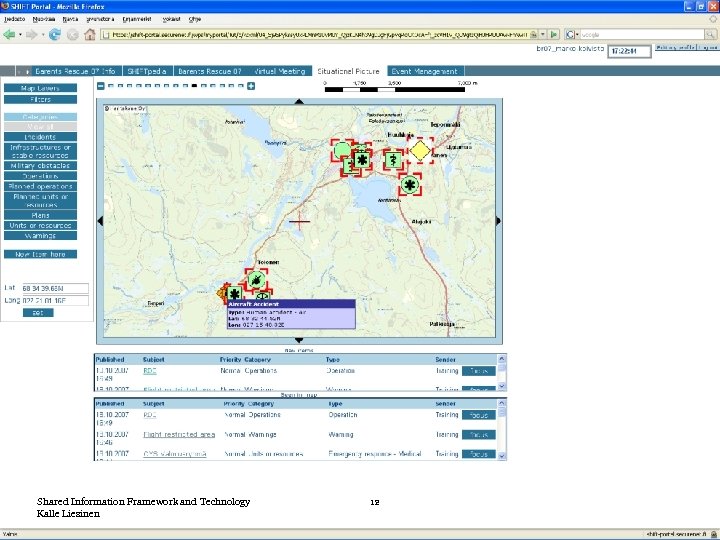Expand the Filters section

click(40, 100)
